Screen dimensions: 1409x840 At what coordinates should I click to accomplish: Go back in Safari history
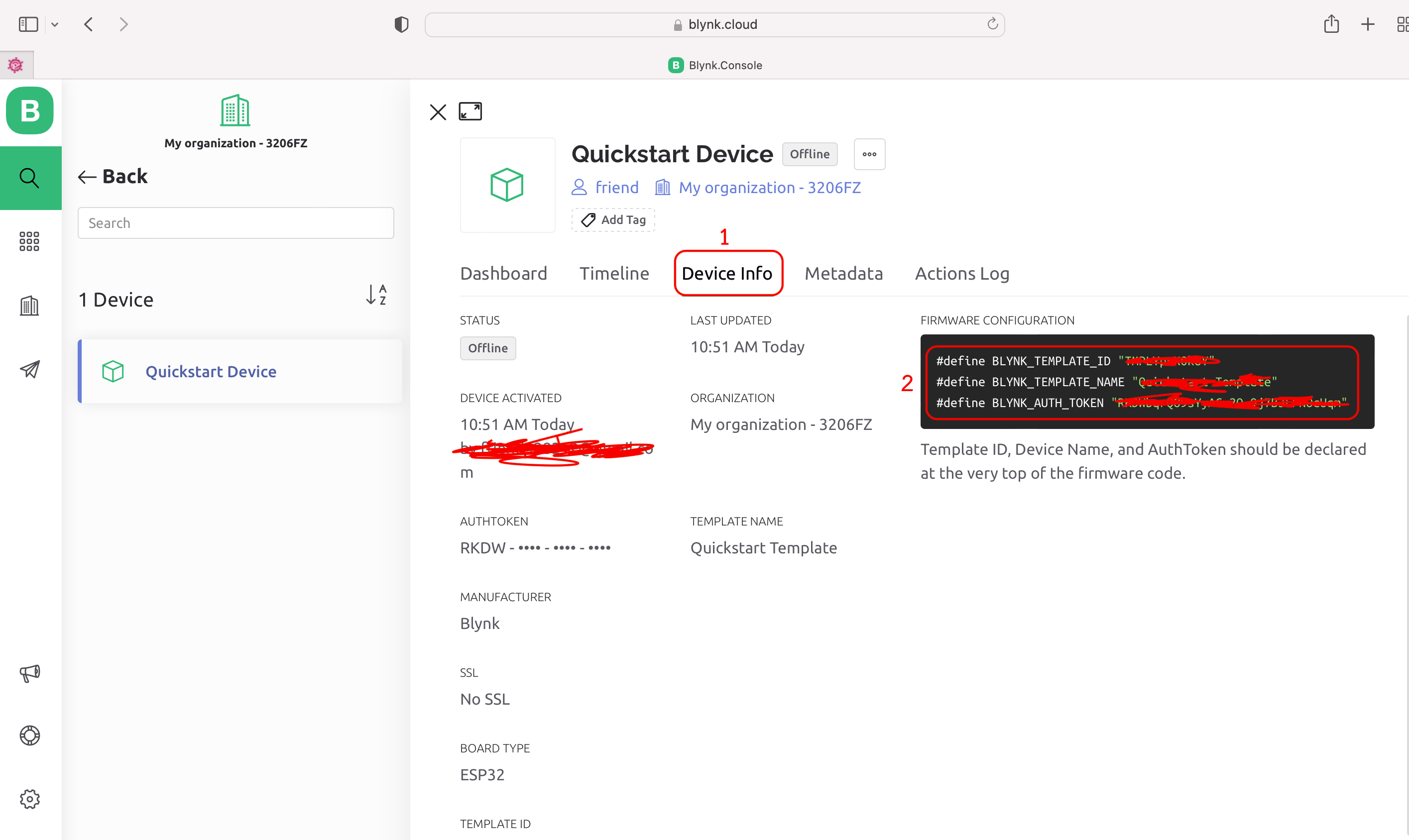point(88,24)
